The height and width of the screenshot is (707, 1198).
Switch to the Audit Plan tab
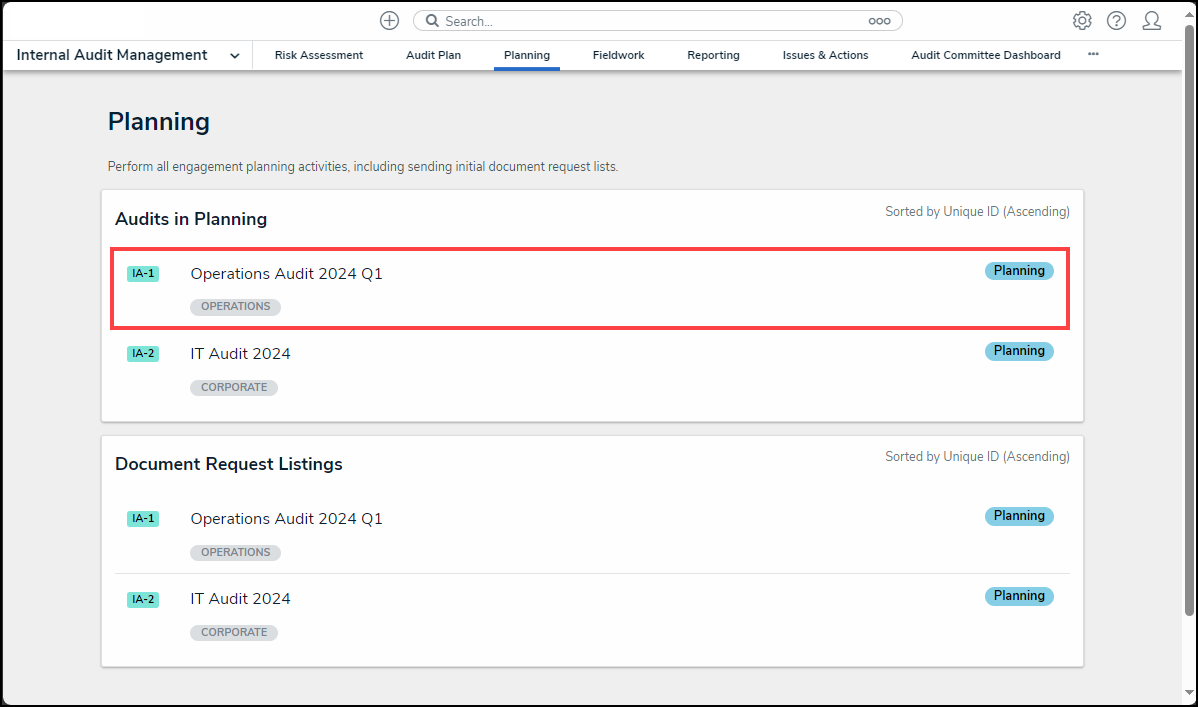(x=433, y=55)
